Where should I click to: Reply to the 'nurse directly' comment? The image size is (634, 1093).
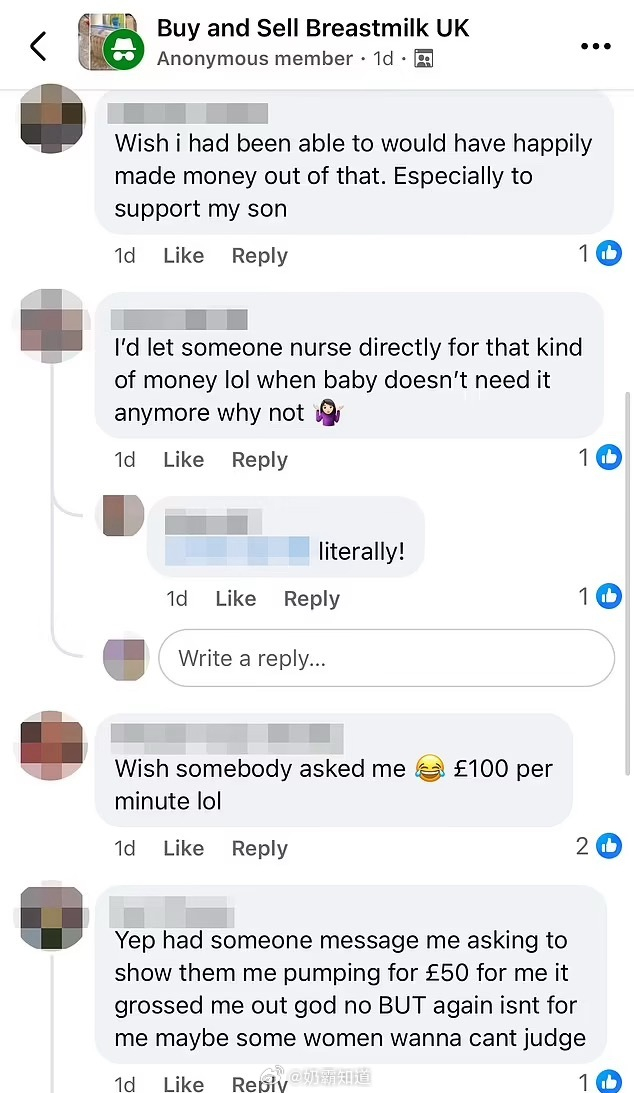pos(260,460)
